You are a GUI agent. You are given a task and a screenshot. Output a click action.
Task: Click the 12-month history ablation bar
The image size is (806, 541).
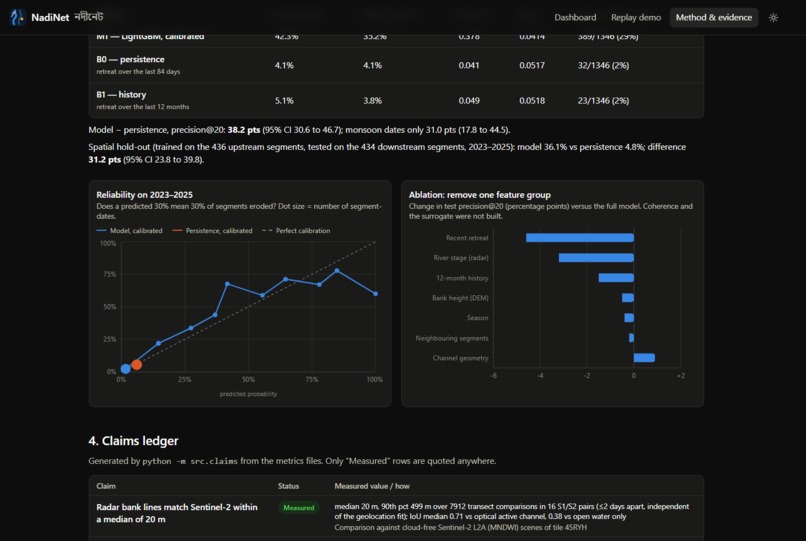pyautogui.click(x=616, y=278)
